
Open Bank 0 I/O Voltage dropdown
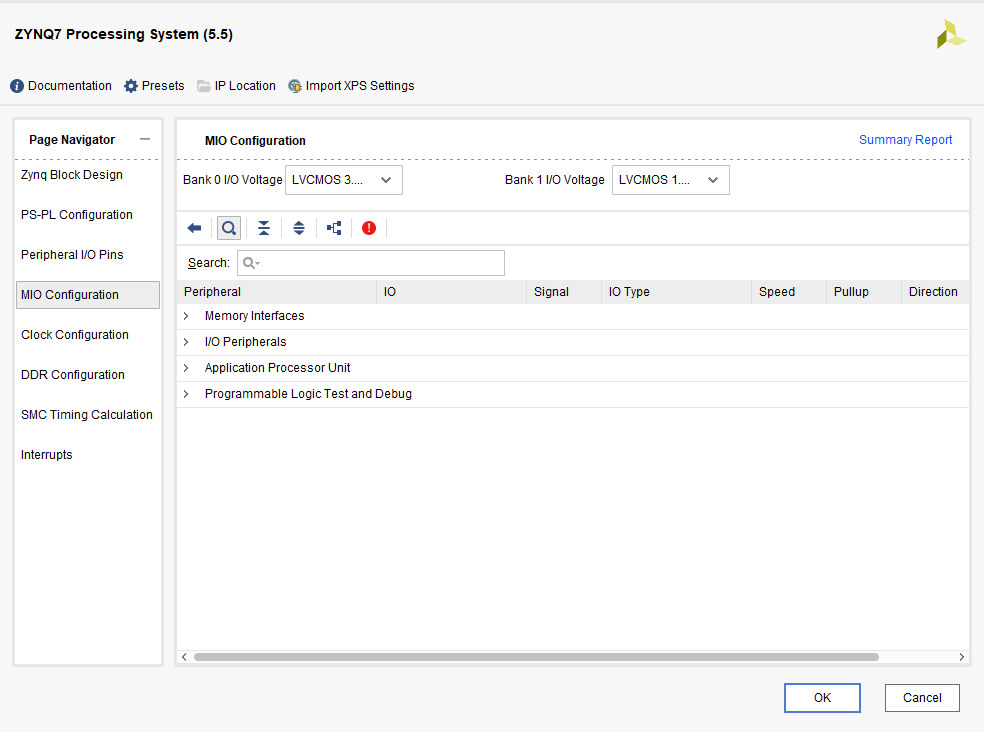coord(344,180)
